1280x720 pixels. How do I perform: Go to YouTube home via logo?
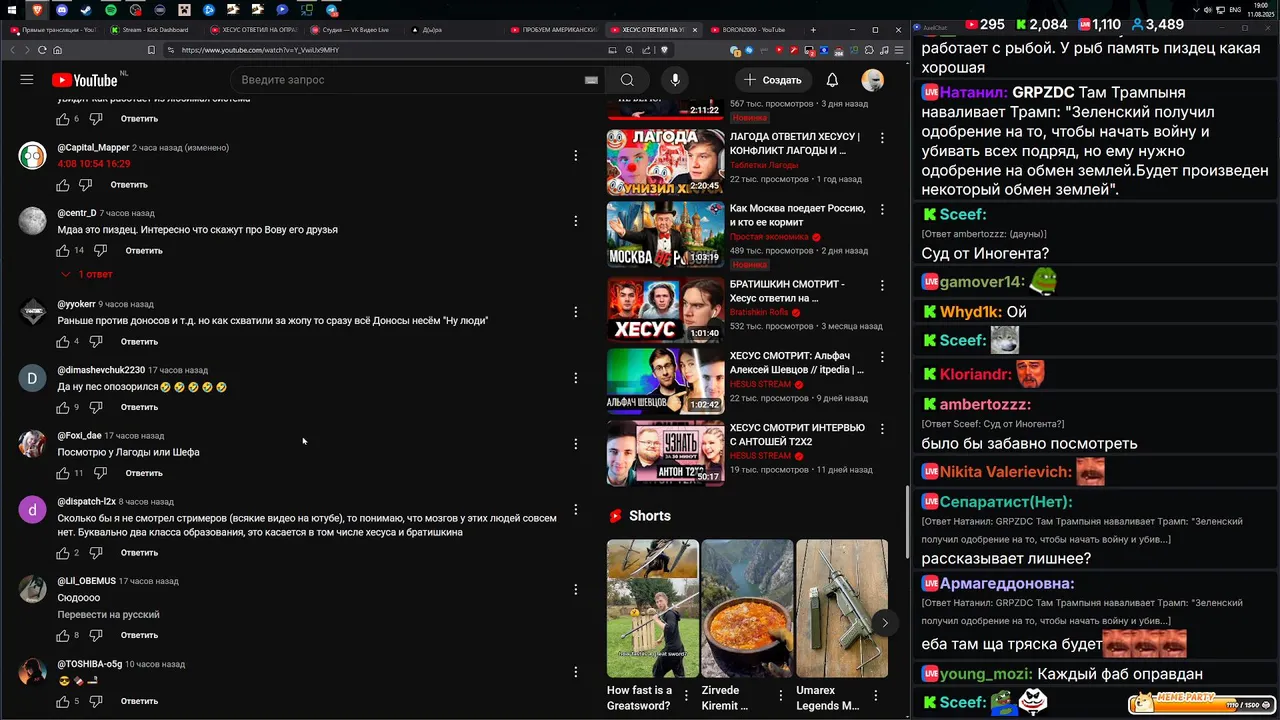point(85,80)
